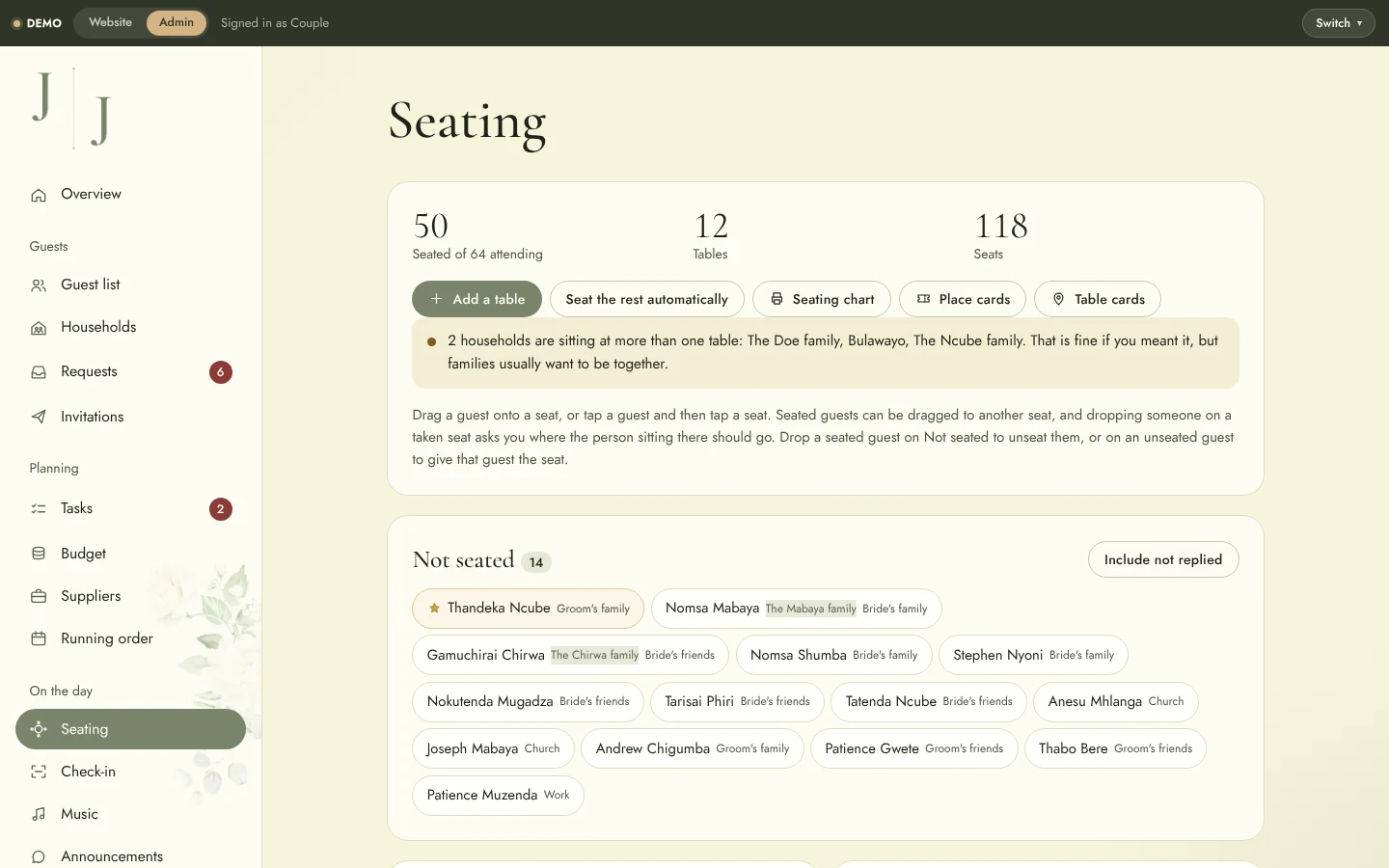Click the plus icon on Add a table
Screen dimensions: 1389x868
point(436,299)
